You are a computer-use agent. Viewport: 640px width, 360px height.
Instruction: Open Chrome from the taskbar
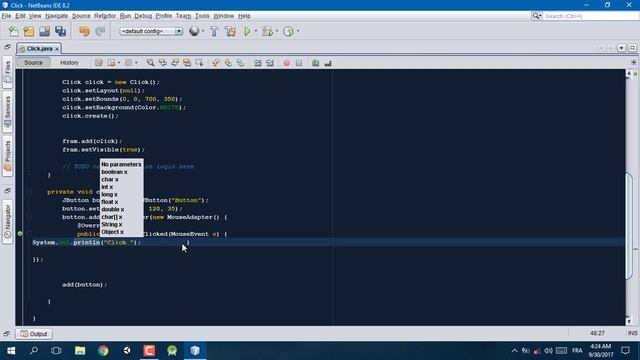[x=103, y=351]
